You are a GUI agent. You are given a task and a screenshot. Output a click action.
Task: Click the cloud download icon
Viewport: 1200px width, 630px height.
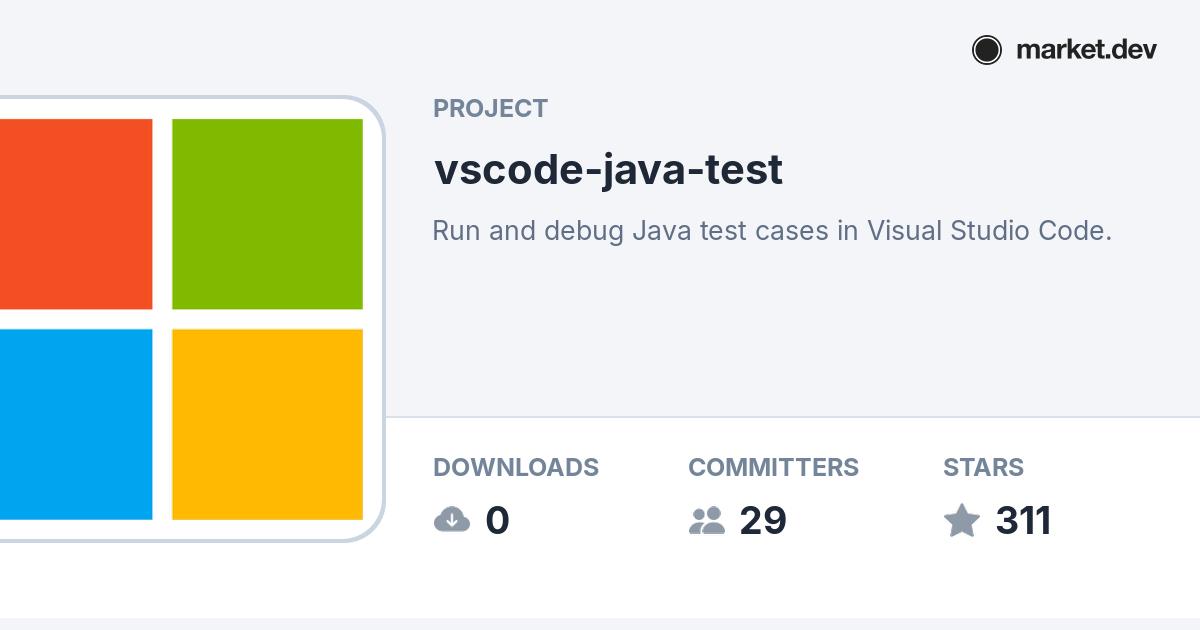tap(452, 520)
